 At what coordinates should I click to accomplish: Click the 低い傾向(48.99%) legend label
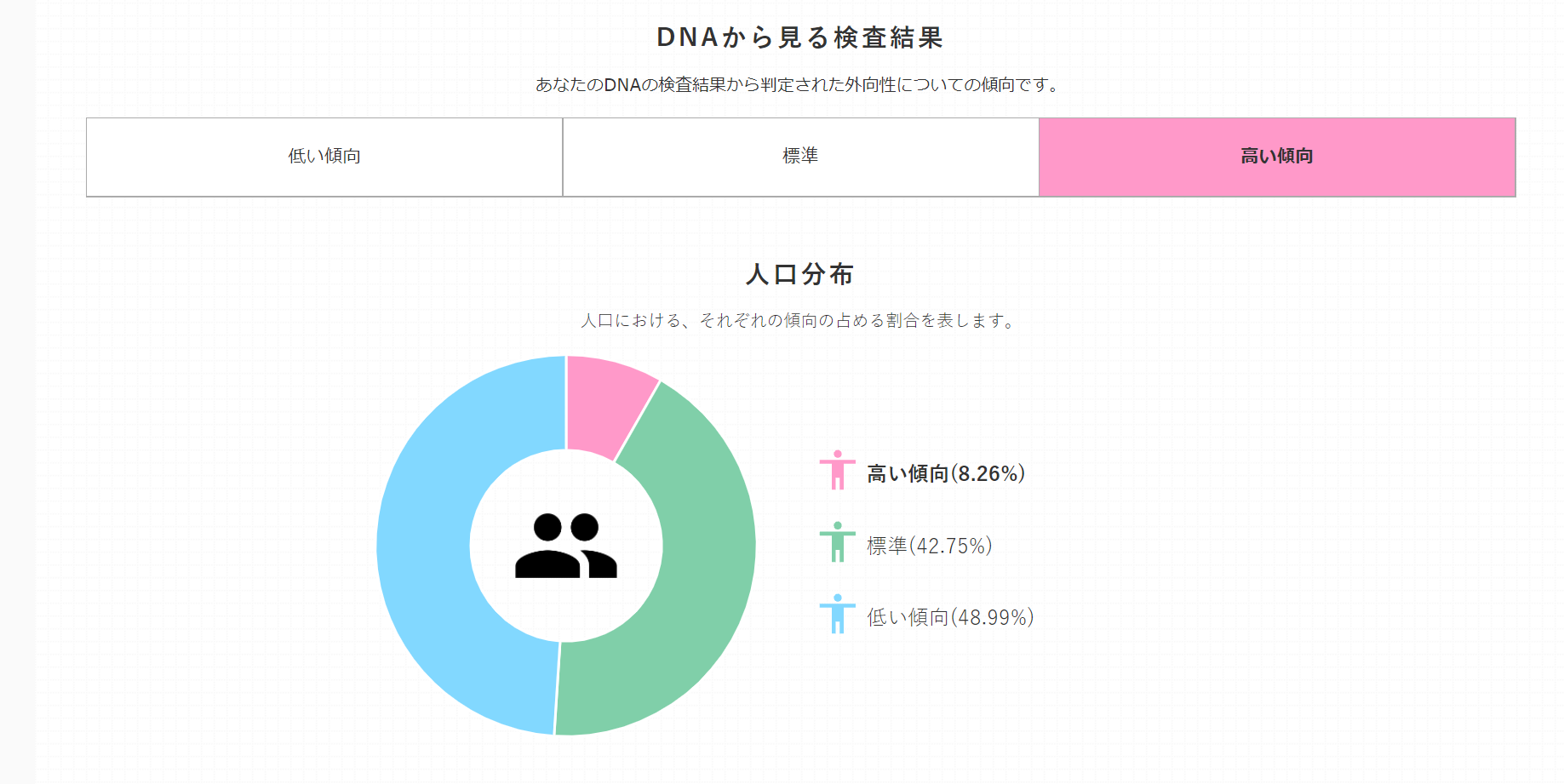950,617
